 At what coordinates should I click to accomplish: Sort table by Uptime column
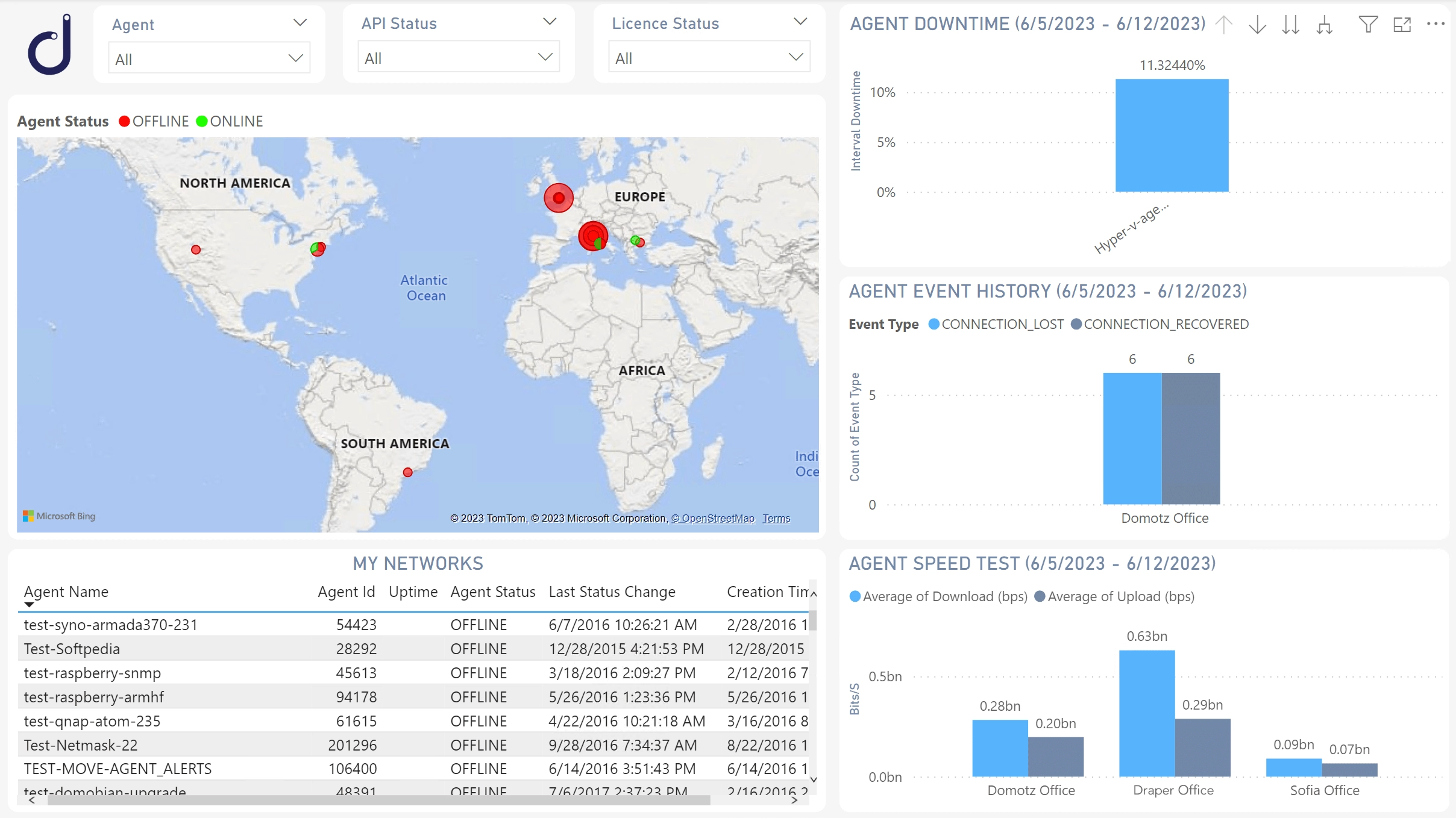tap(413, 592)
